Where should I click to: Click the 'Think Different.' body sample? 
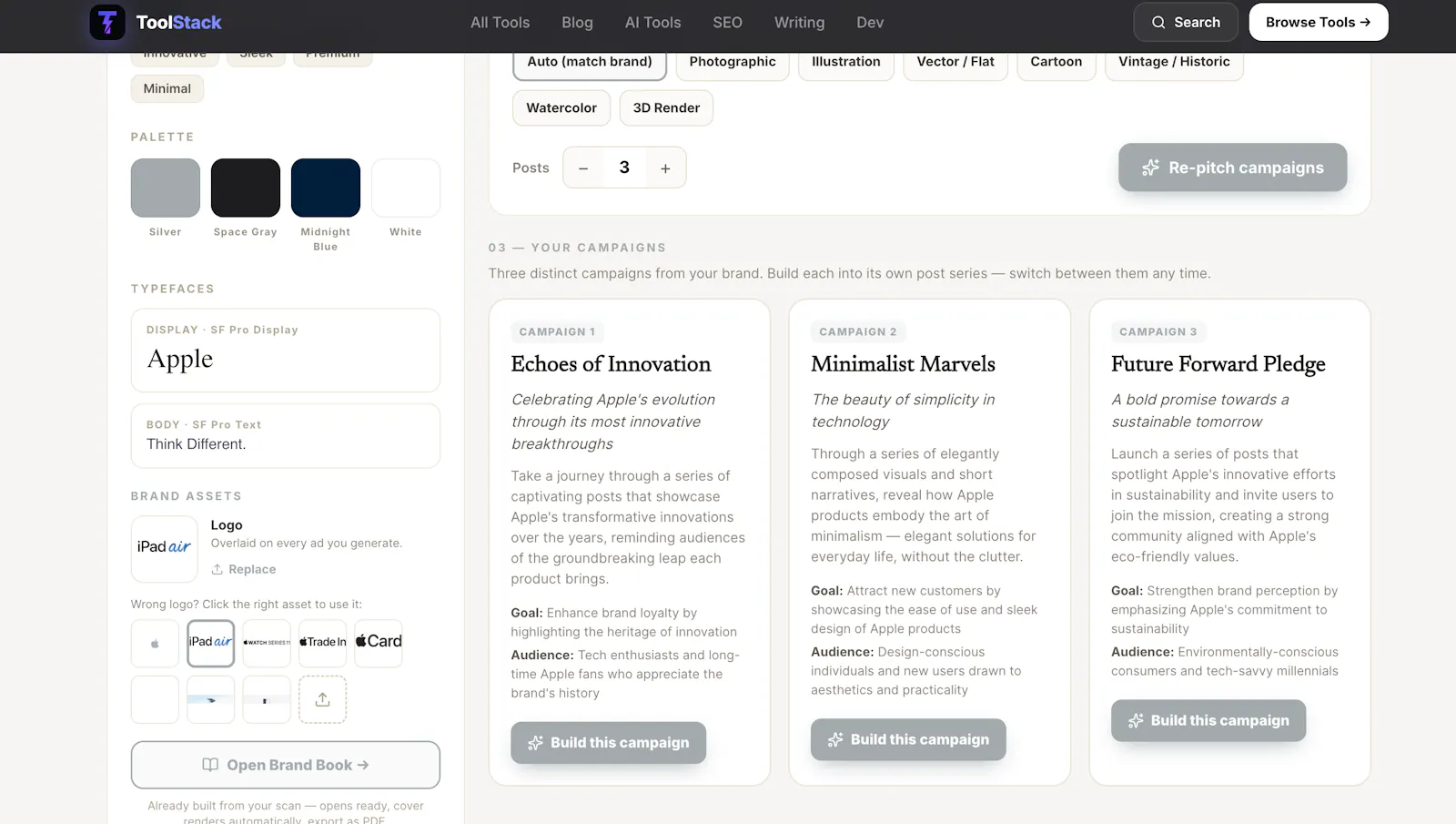(197, 444)
